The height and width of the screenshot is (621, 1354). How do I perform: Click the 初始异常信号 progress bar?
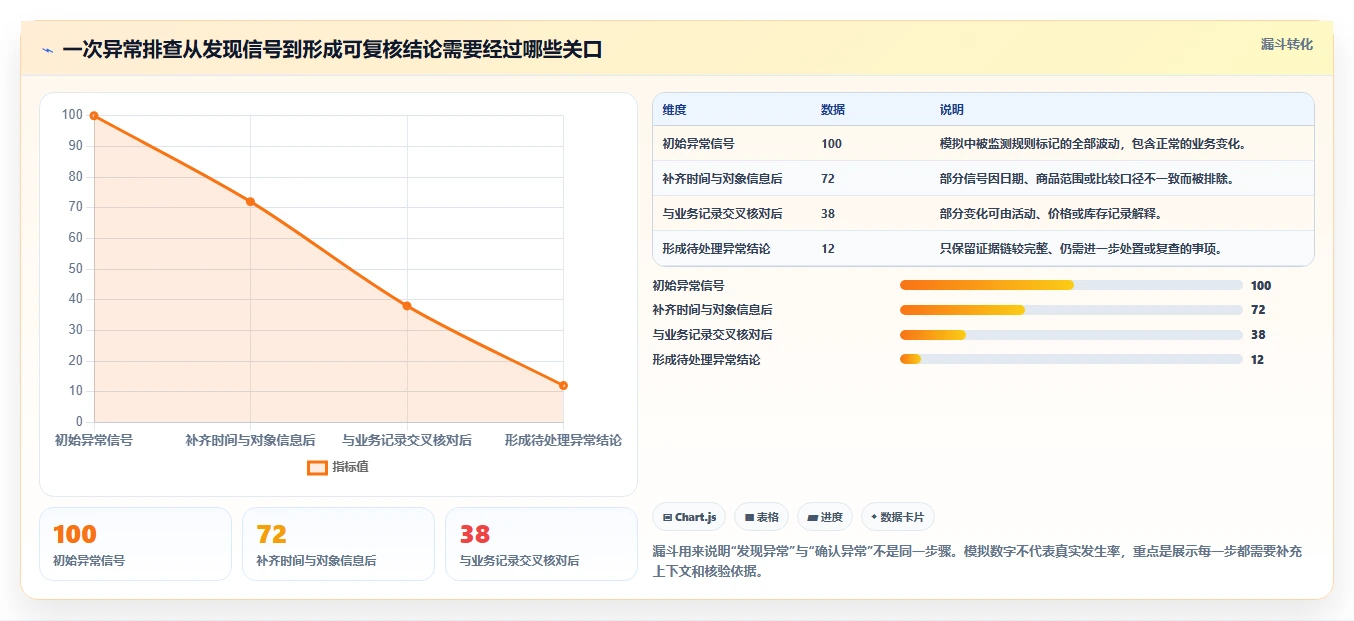click(x=1071, y=285)
